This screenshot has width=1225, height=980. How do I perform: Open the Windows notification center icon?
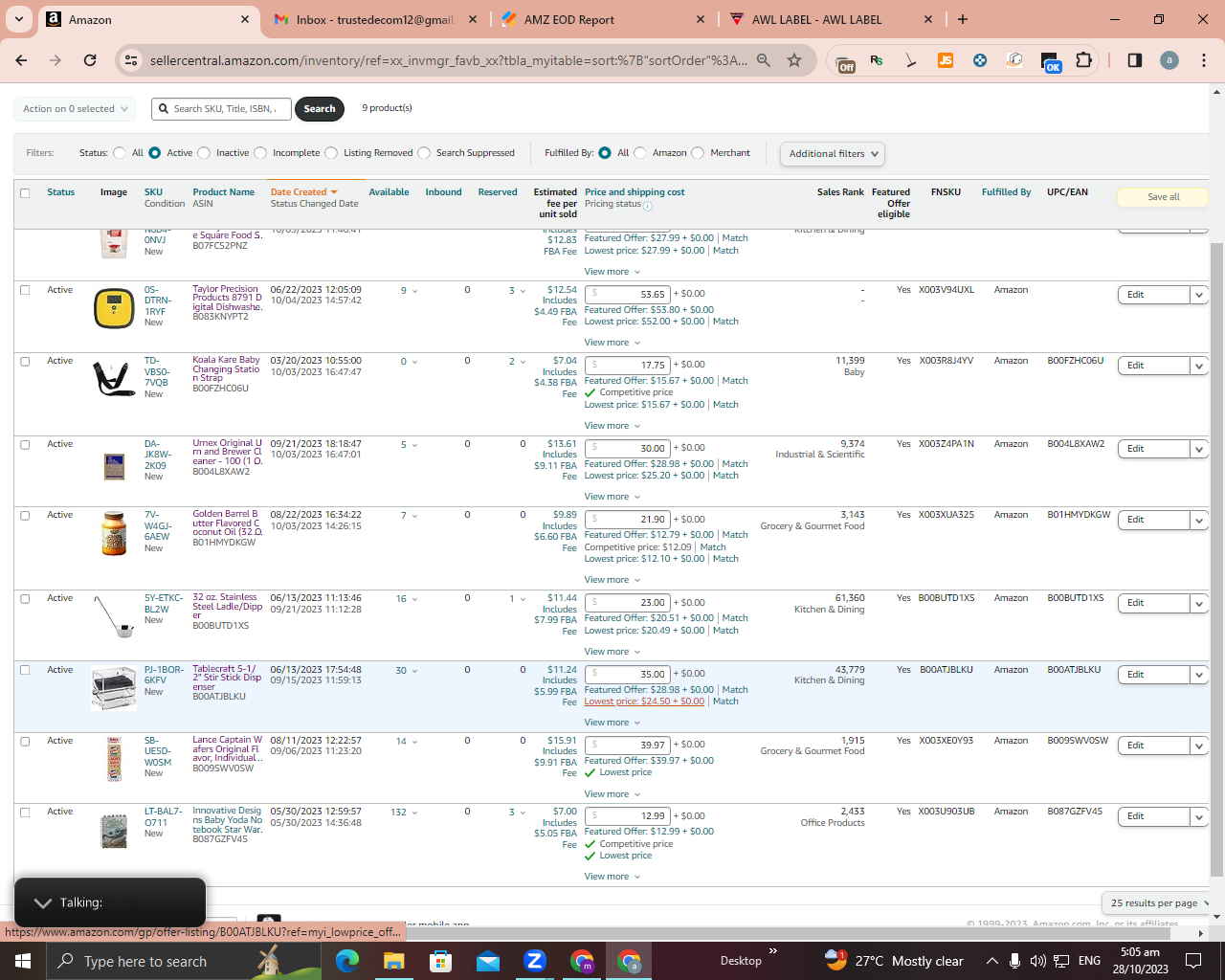tap(1193, 961)
